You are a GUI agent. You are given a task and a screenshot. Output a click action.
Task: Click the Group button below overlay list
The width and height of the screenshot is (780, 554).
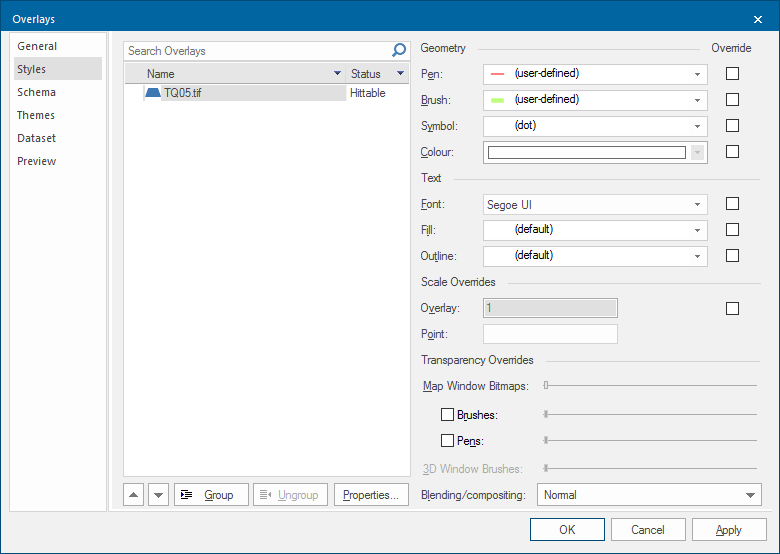pos(211,495)
